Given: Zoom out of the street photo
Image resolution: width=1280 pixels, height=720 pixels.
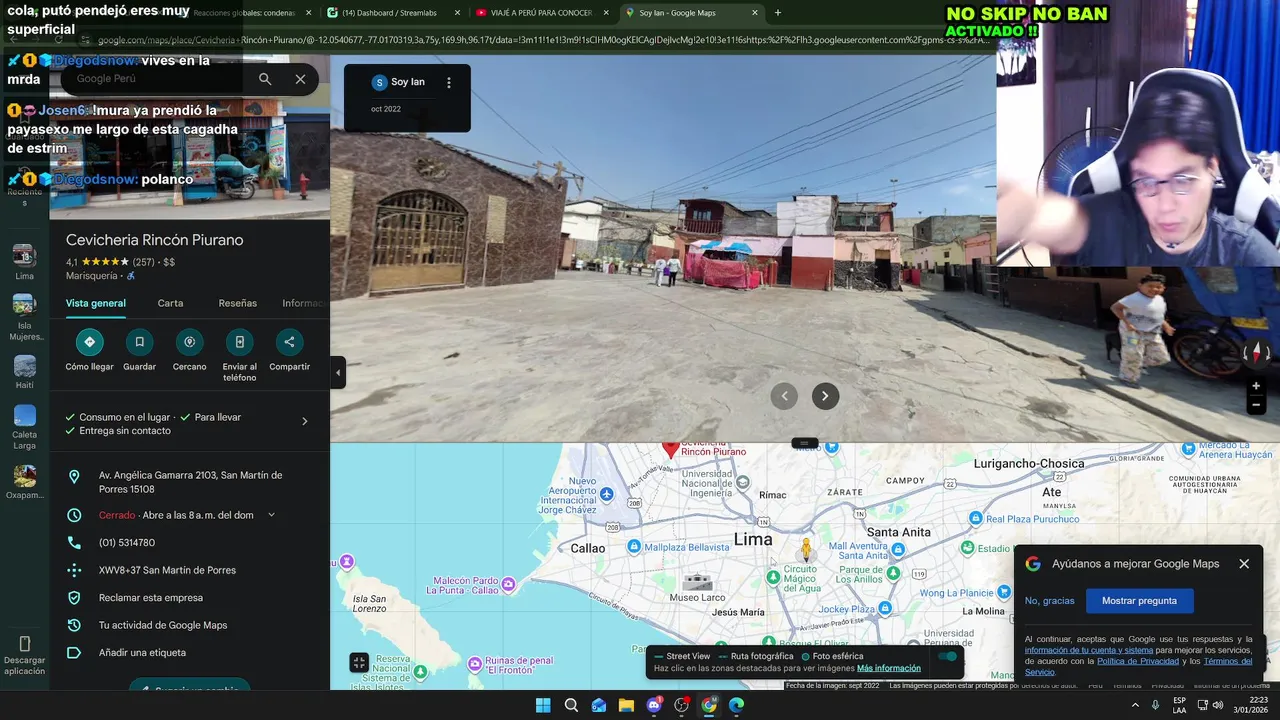Looking at the screenshot, I should [1256, 405].
